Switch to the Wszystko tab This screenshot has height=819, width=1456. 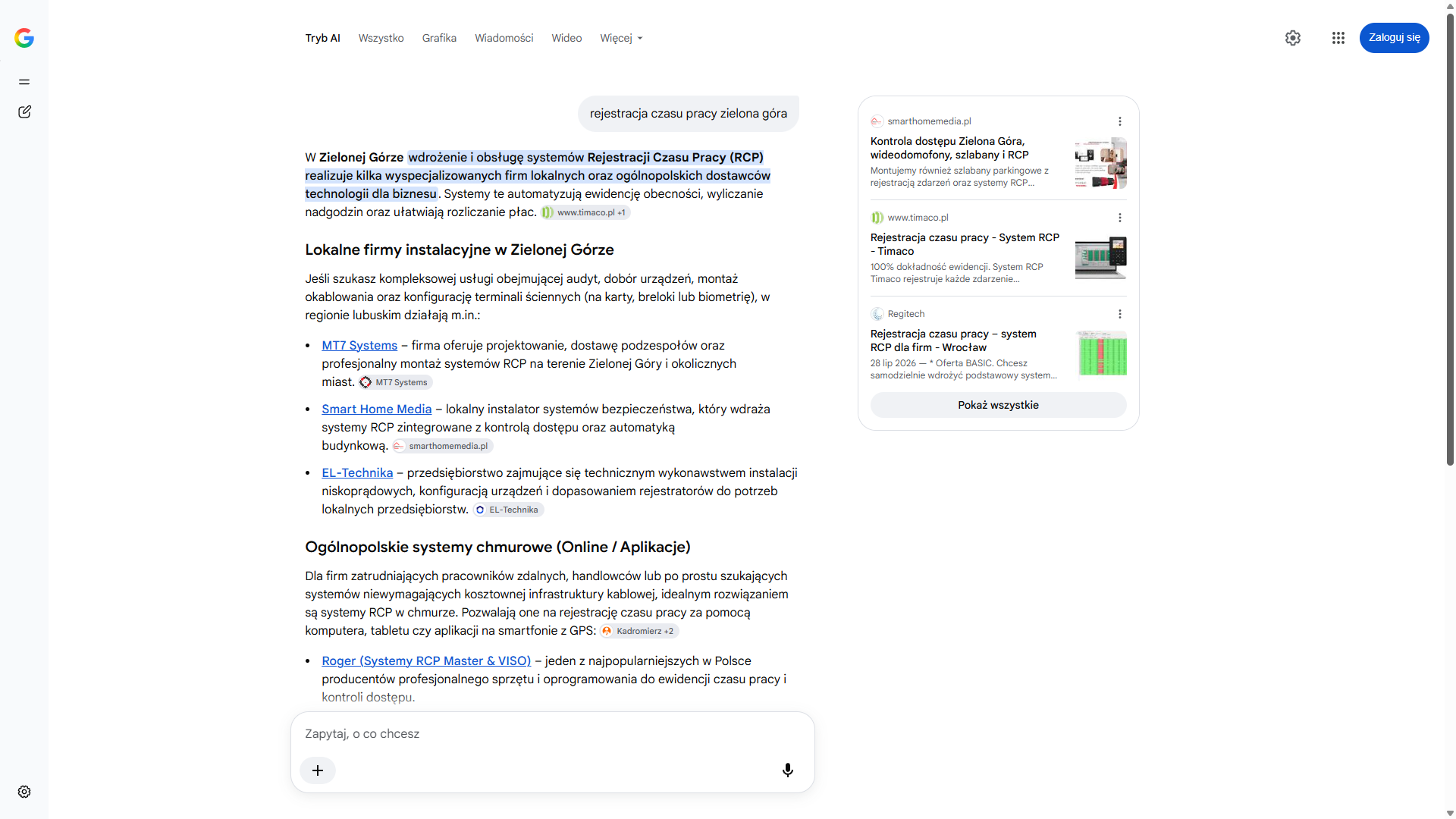click(x=381, y=38)
